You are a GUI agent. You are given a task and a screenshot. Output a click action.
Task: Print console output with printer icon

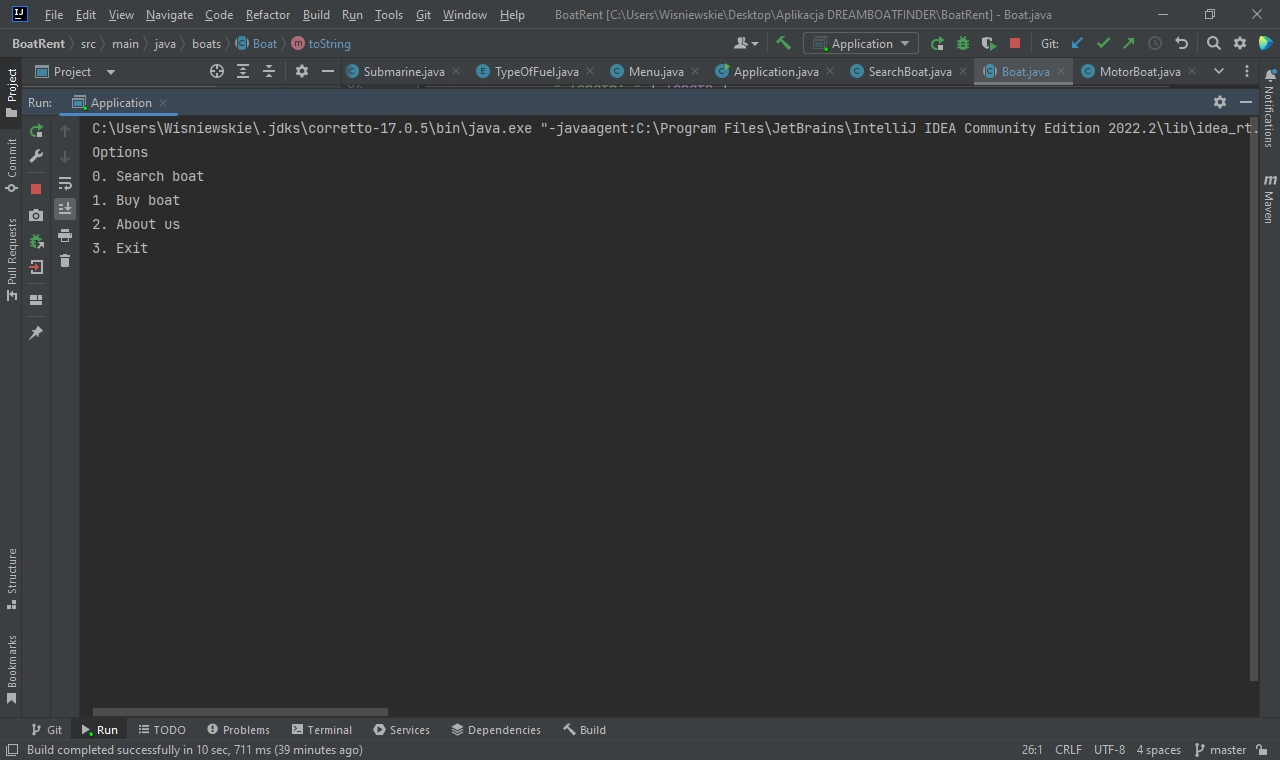(x=65, y=235)
